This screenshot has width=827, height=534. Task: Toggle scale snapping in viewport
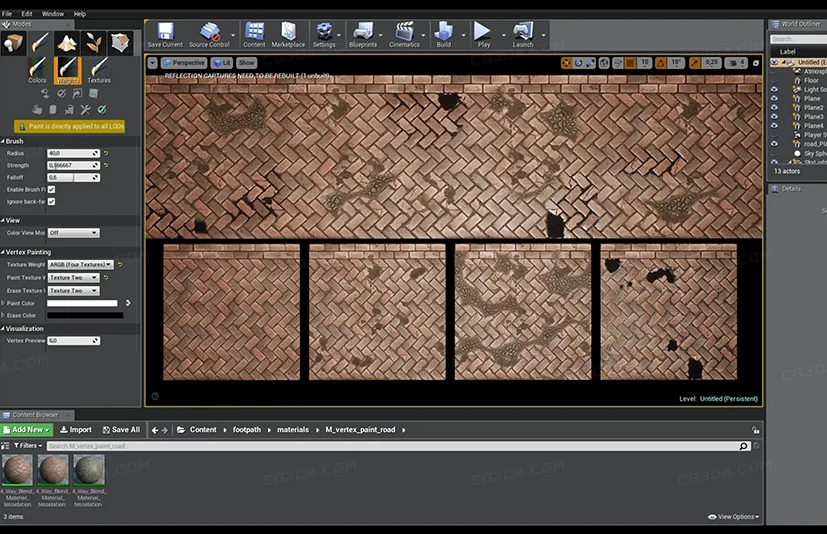(x=695, y=63)
